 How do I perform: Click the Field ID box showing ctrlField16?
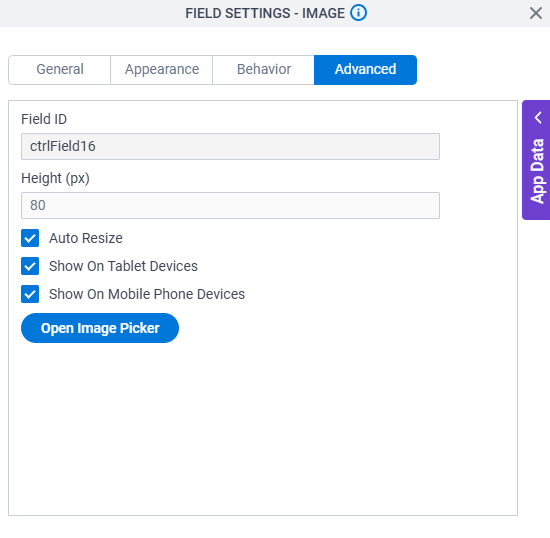click(x=230, y=146)
